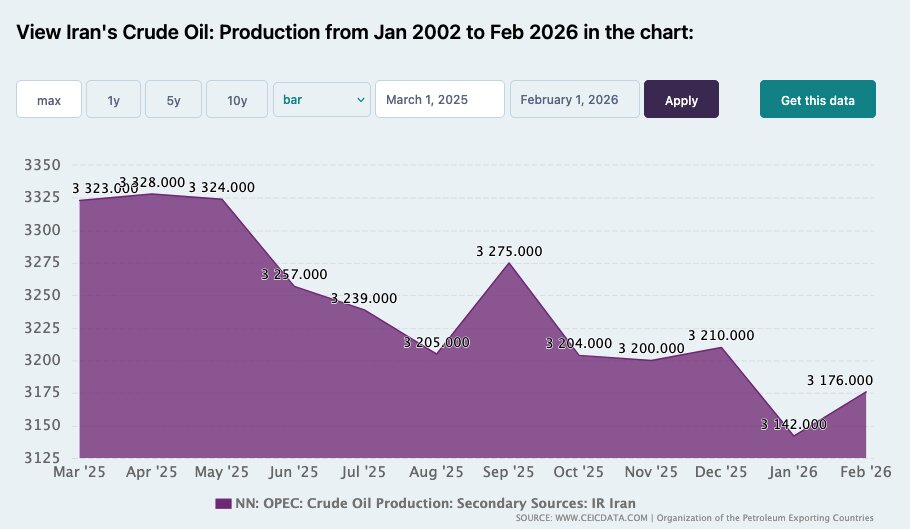Image resolution: width=910 pixels, height=529 pixels.
Task: Click the Get this data button
Action: pyautogui.click(x=817, y=100)
